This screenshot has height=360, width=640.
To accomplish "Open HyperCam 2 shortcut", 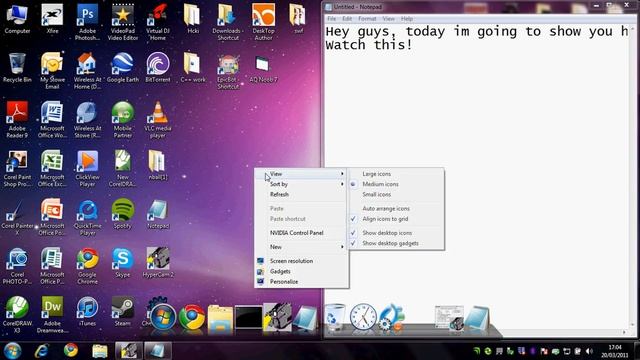I will (158, 263).
